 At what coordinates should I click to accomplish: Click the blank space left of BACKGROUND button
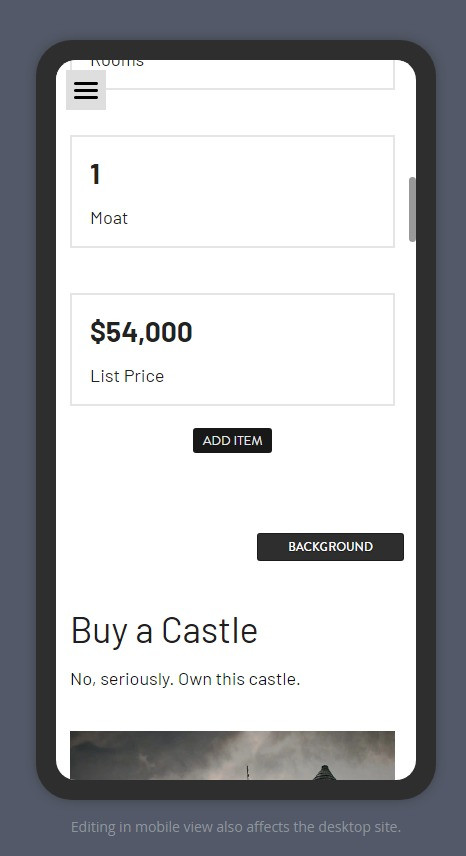[x=156, y=547]
